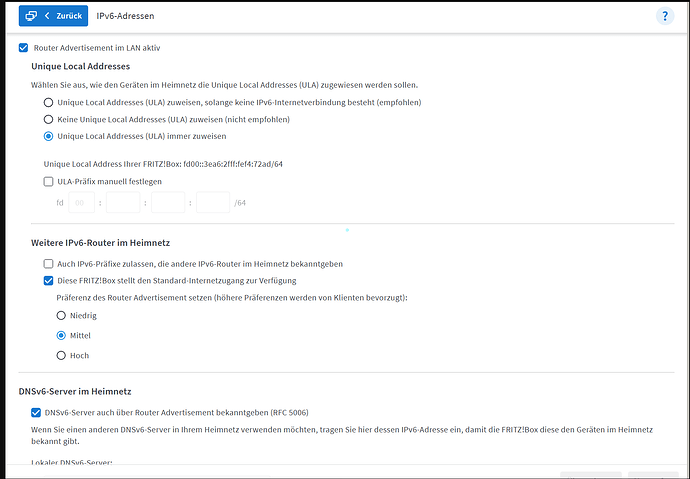
Task: Click the first ULA prefix field
Action: 81,202
